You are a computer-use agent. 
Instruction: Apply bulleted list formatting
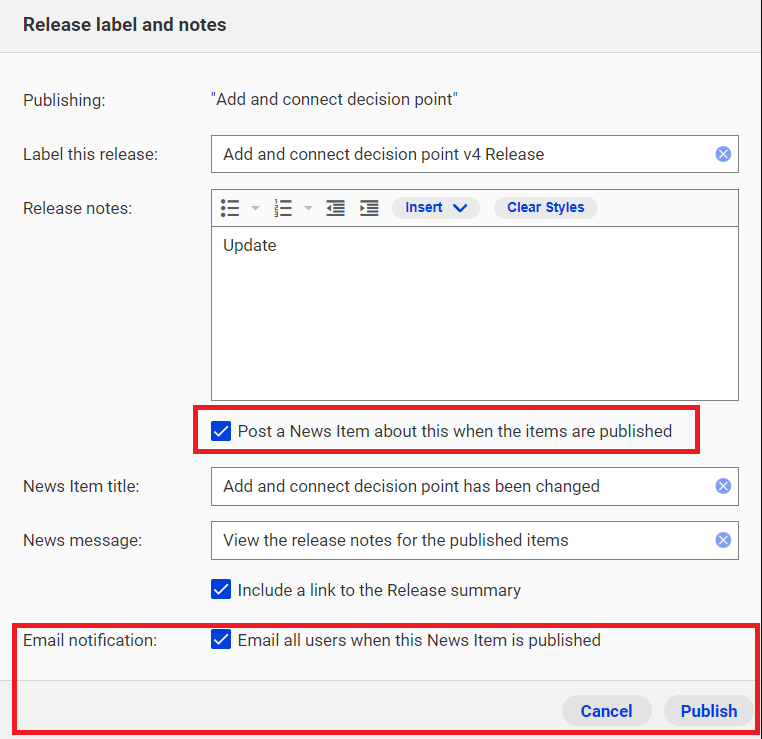pos(230,208)
